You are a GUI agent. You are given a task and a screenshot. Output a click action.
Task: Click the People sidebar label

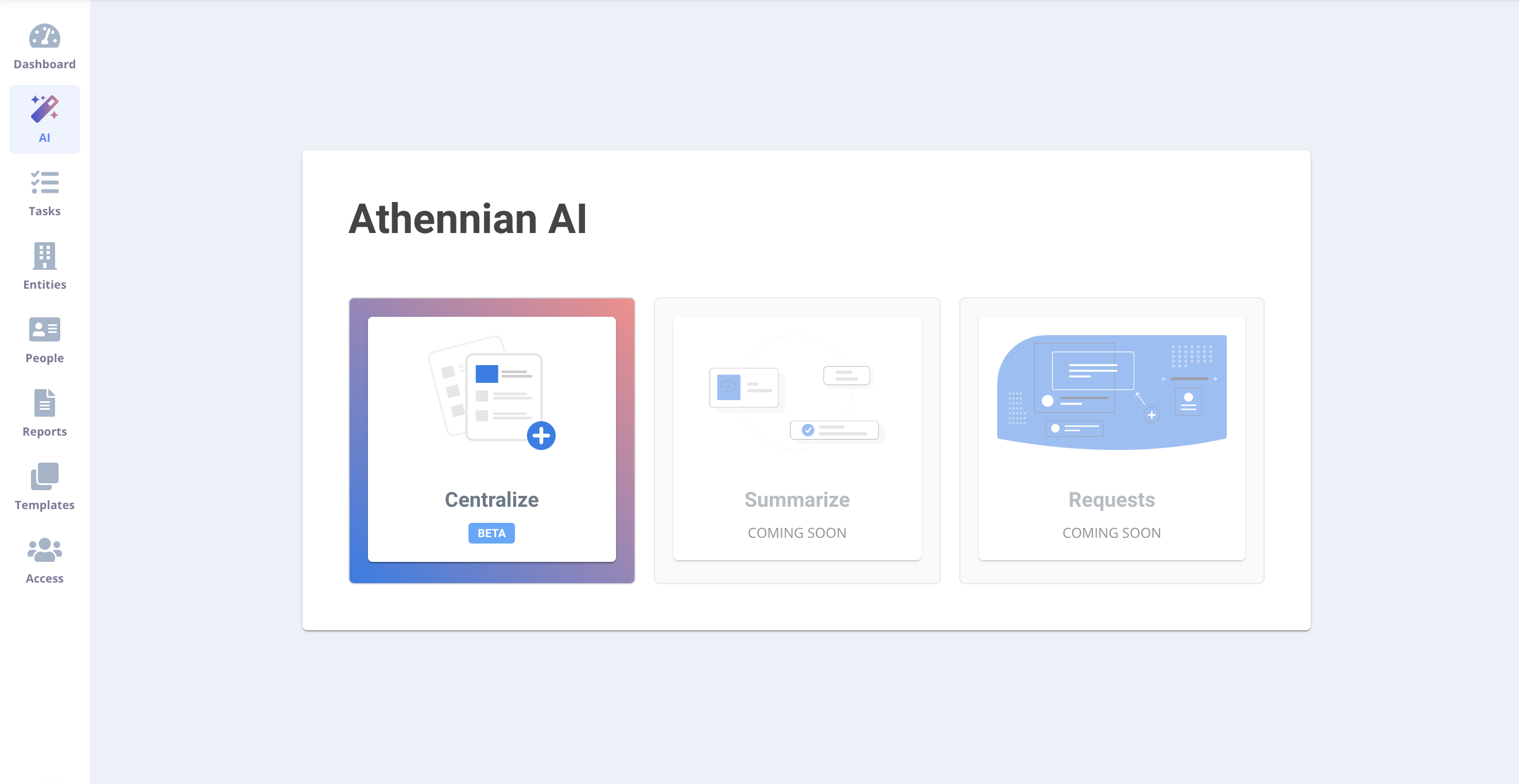45,358
